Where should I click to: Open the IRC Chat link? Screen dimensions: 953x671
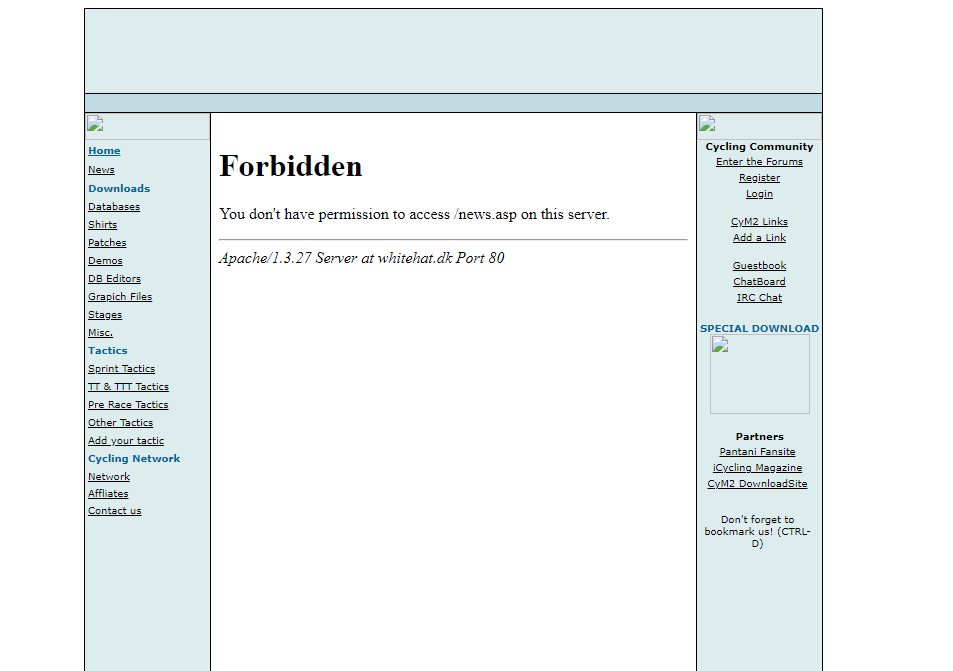click(x=759, y=298)
